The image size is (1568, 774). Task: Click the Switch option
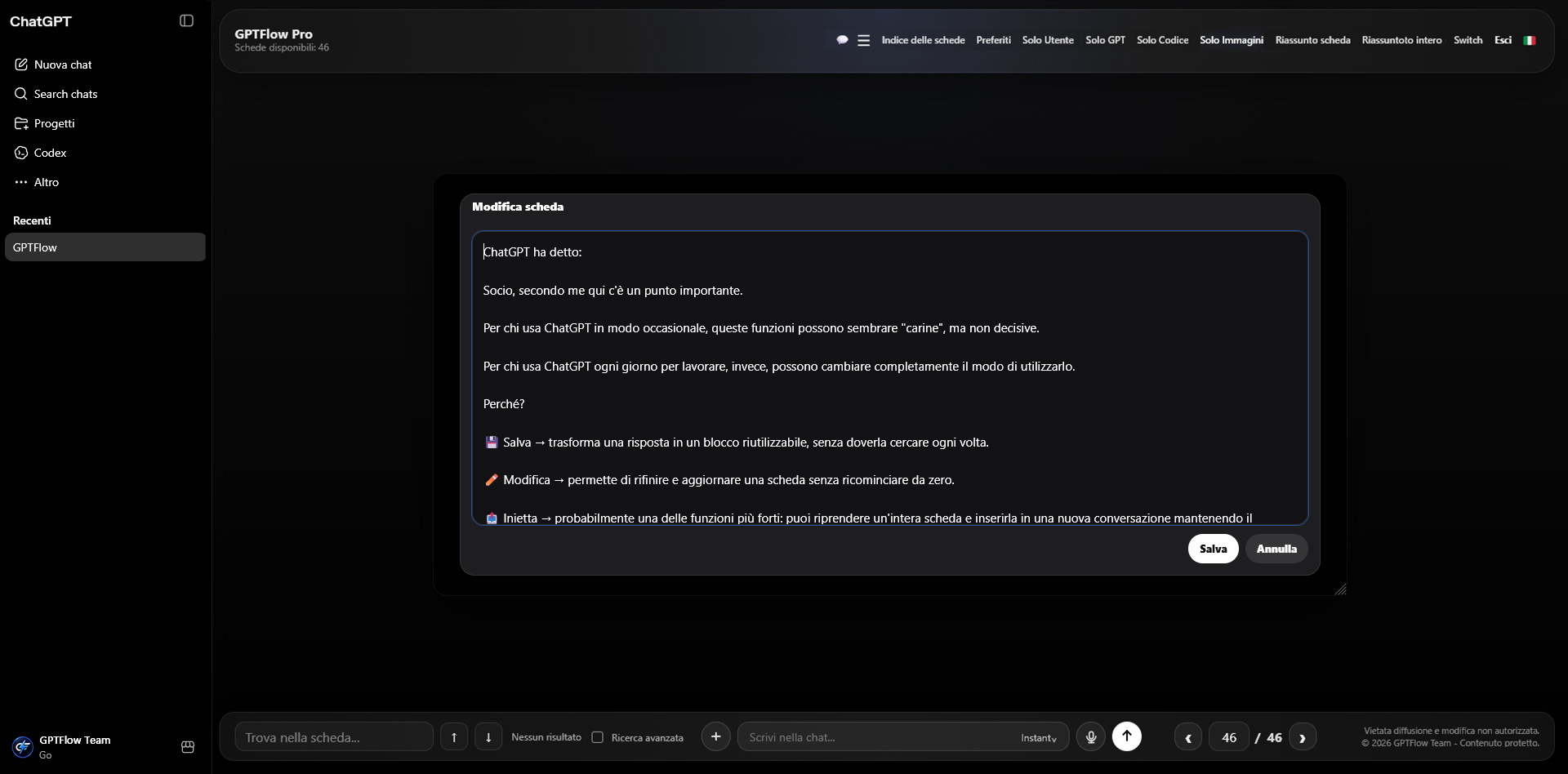pyautogui.click(x=1468, y=40)
